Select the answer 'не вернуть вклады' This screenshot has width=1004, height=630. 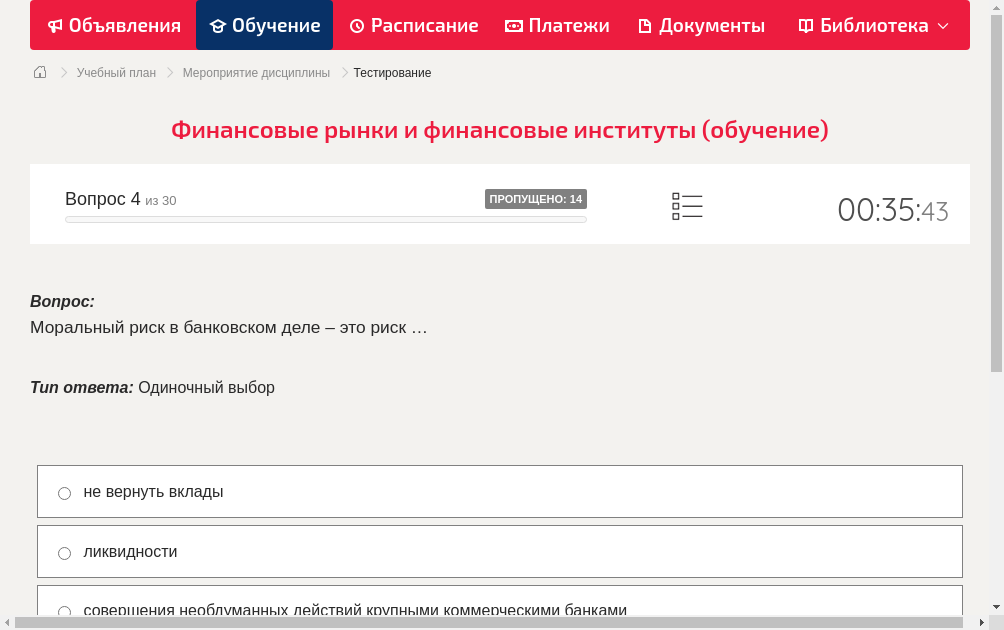click(x=65, y=493)
